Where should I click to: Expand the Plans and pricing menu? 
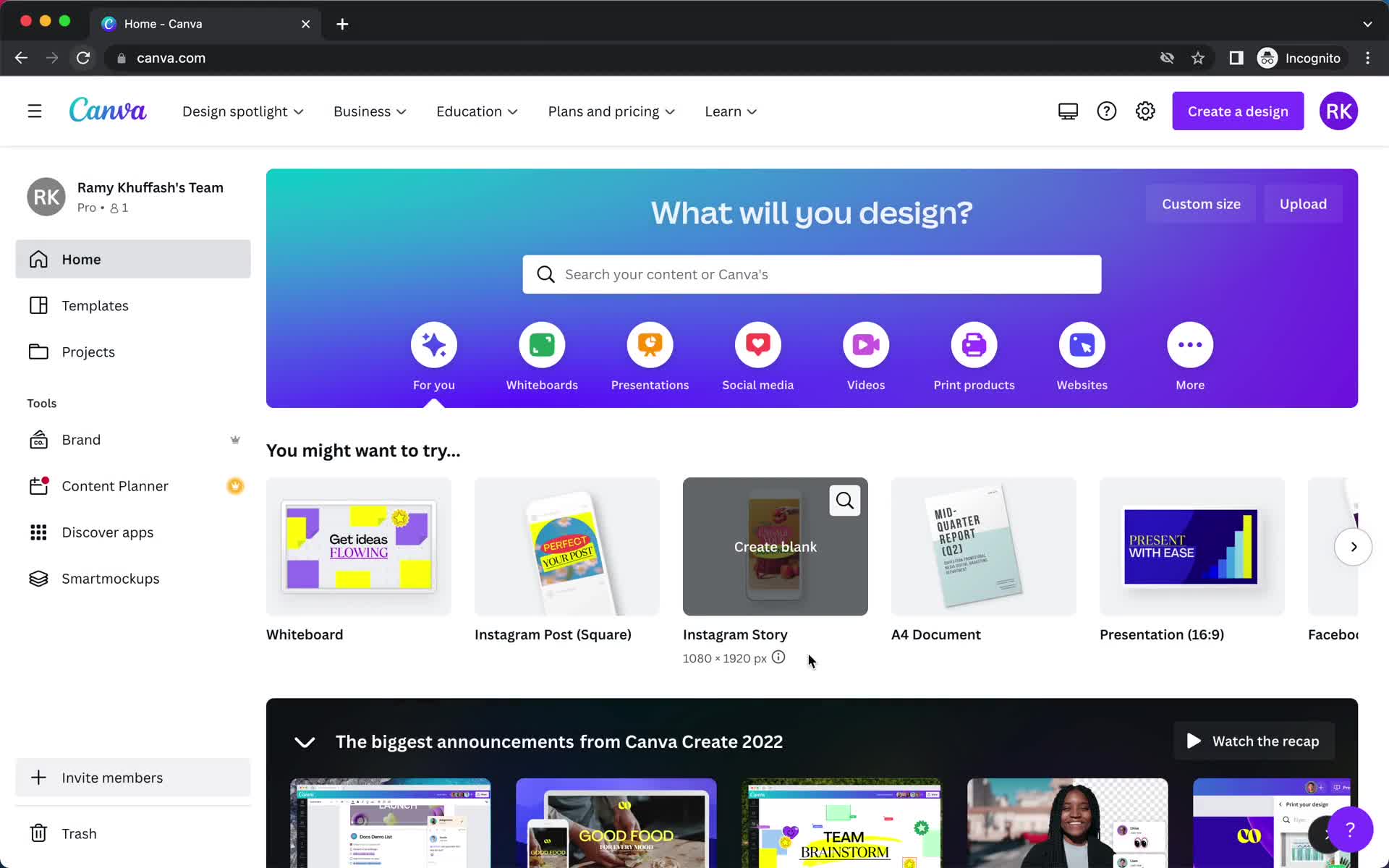(611, 111)
